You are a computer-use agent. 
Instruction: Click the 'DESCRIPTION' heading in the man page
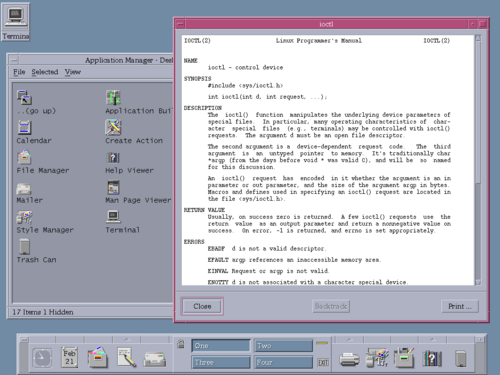(x=202, y=108)
